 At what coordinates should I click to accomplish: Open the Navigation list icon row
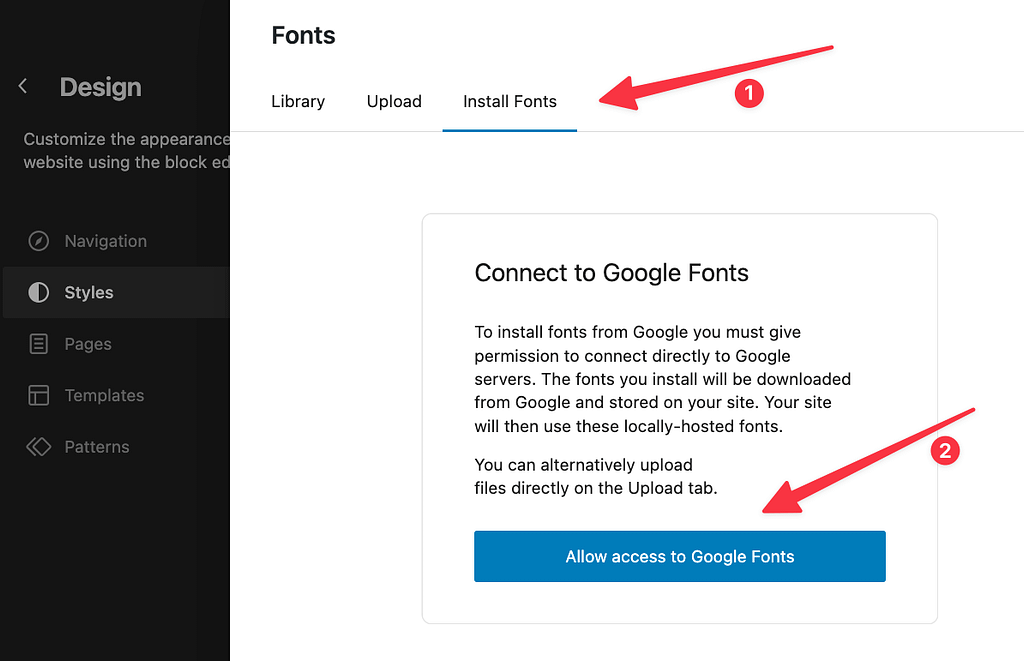point(105,240)
